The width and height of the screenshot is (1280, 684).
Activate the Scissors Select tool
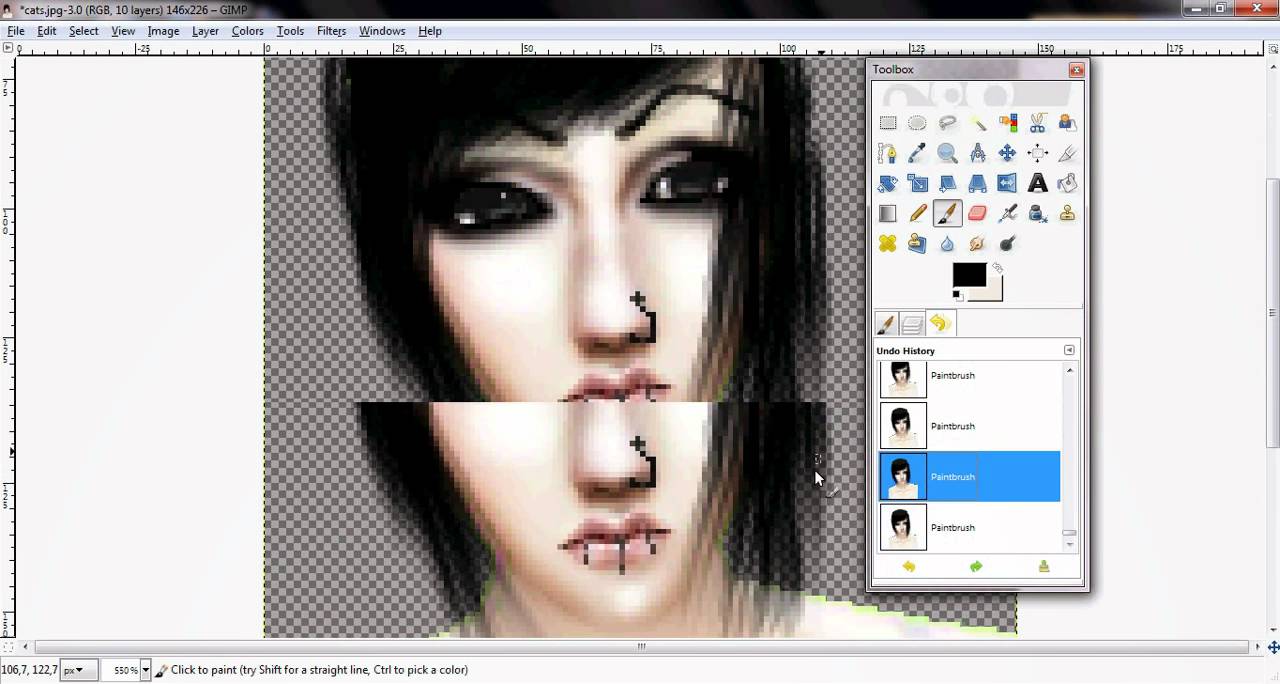(x=1037, y=123)
